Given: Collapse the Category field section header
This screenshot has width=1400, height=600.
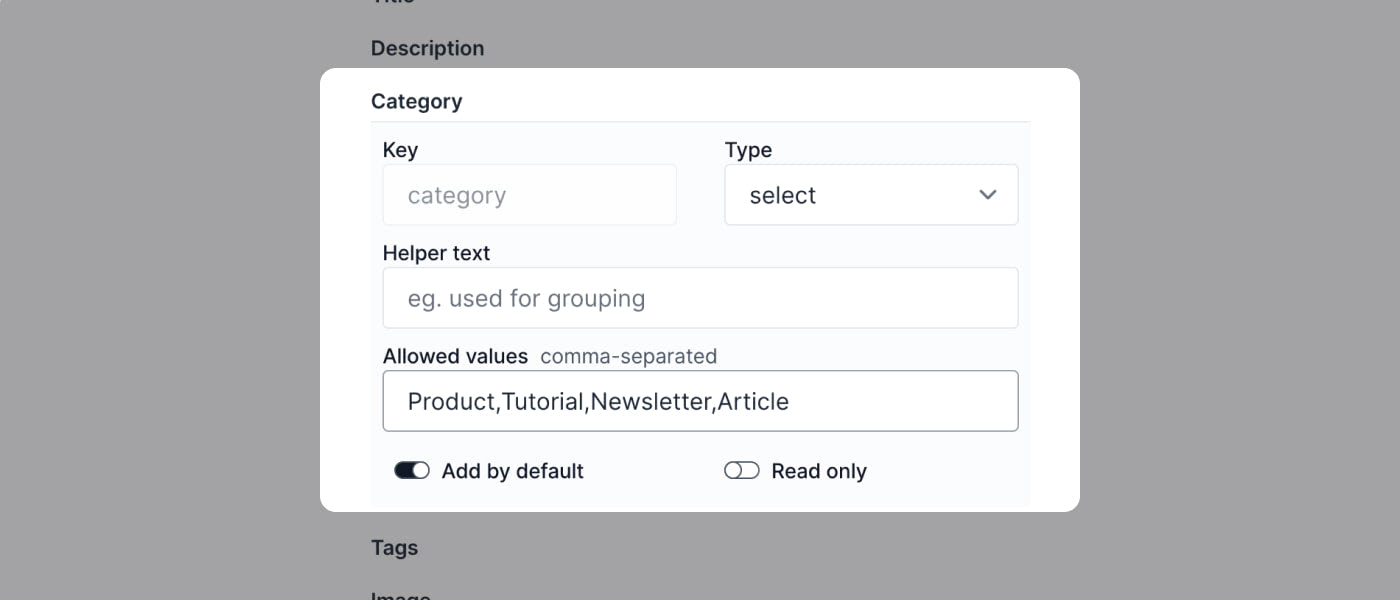Looking at the screenshot, I should (417, 101).
